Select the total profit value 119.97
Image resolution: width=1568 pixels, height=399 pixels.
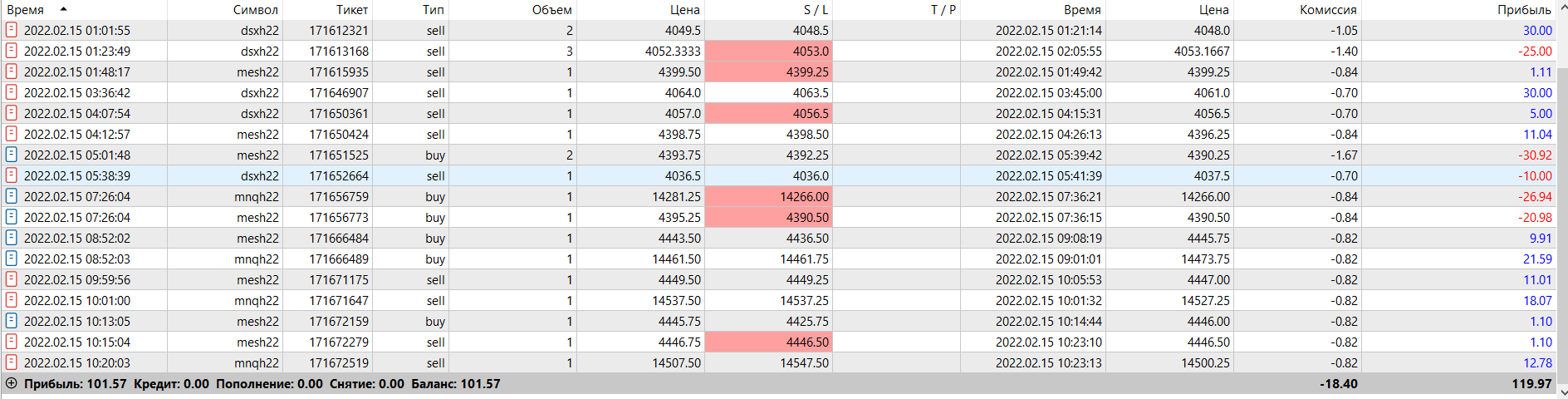tap(1531, 383)
